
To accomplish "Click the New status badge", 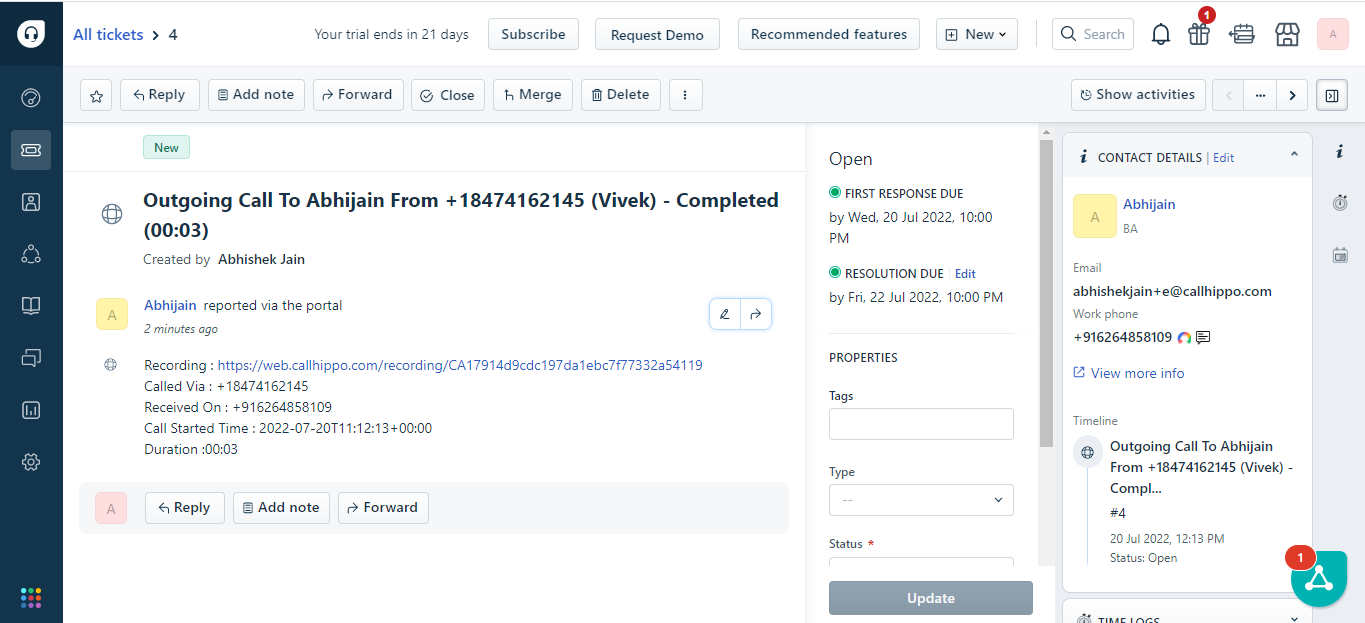I will point(166,148).
